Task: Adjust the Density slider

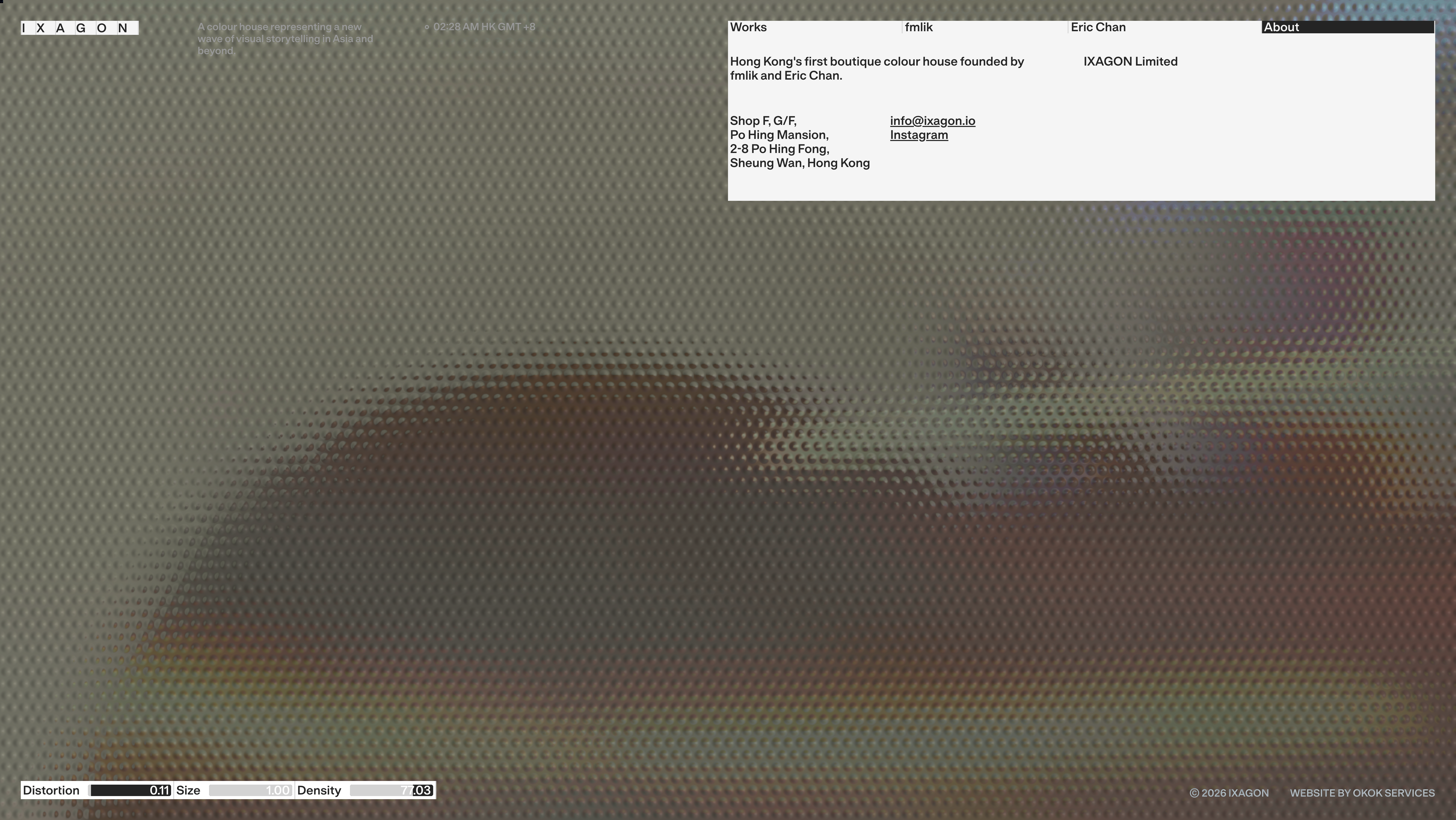Action: point(392,790)
